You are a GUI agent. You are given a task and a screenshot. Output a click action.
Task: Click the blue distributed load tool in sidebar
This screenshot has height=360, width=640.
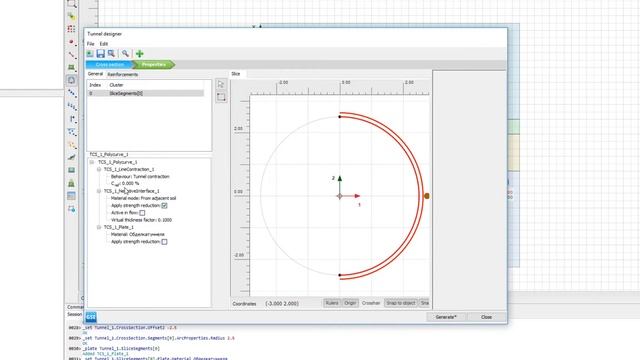point(72,106)
